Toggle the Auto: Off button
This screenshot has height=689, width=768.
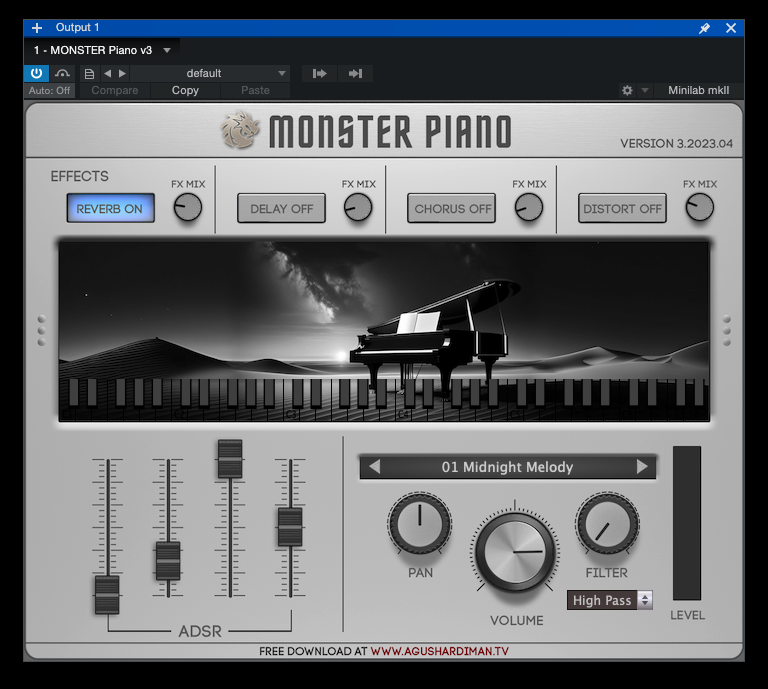[49, 90]
